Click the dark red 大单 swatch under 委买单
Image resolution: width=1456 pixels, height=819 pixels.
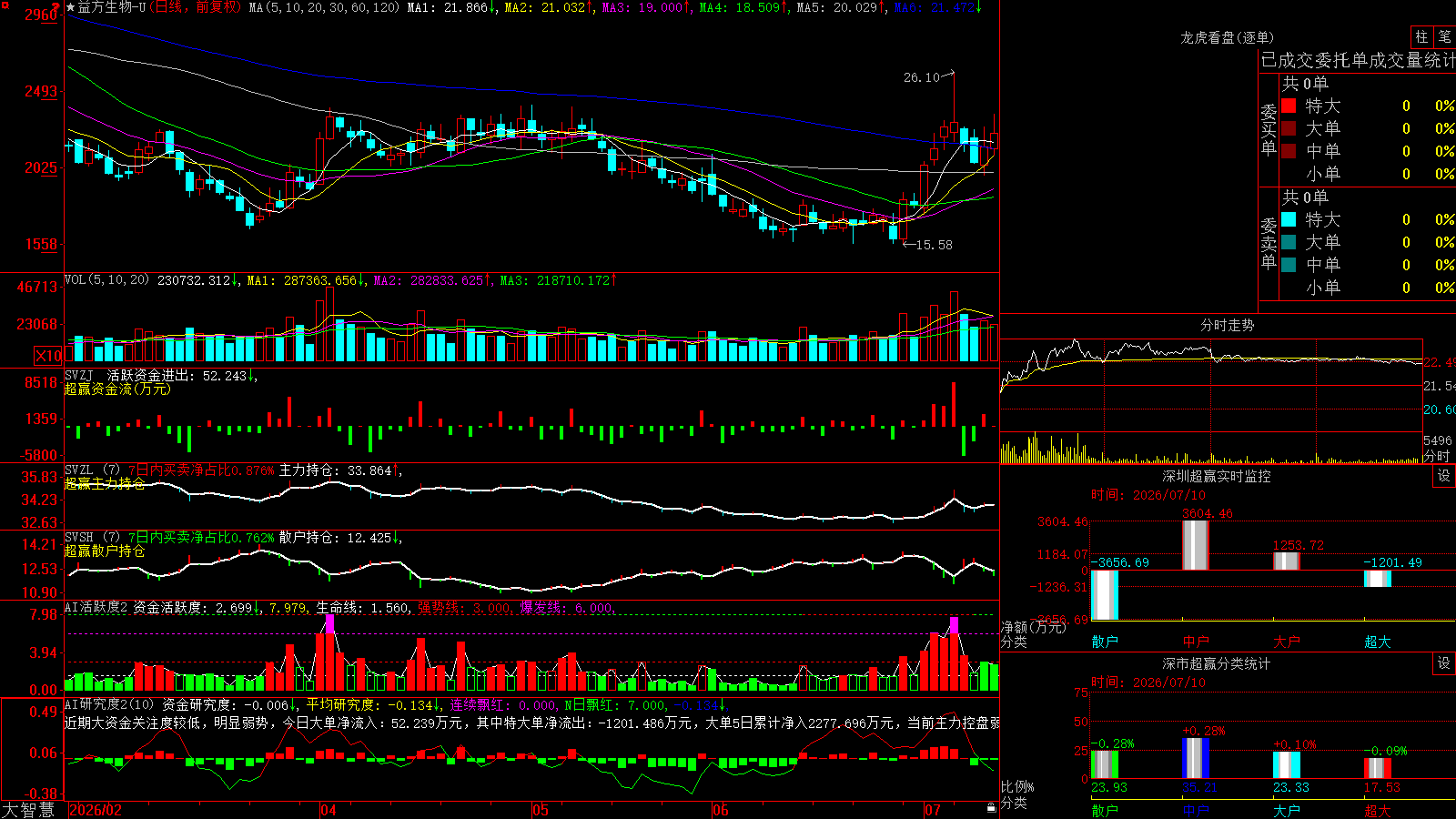[x=1289, y=128]
